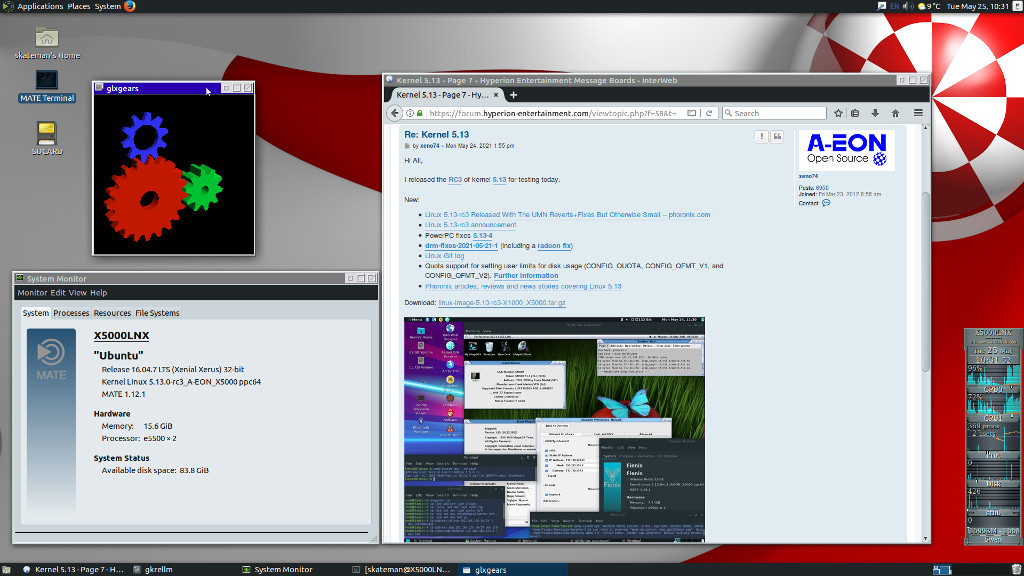Quote the post with the quote icon
The width and height of the screenshot is (1024, 576).
[777, 136]
